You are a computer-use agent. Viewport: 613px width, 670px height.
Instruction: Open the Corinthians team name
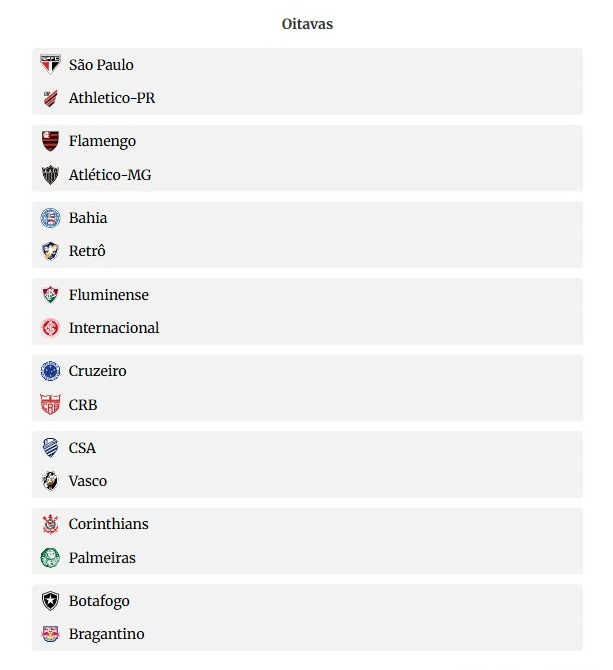point(109,524)
